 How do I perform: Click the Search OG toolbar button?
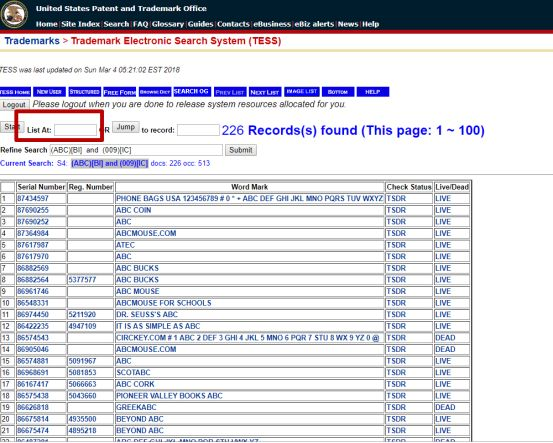pyautogui.click(x=192, y=91)
